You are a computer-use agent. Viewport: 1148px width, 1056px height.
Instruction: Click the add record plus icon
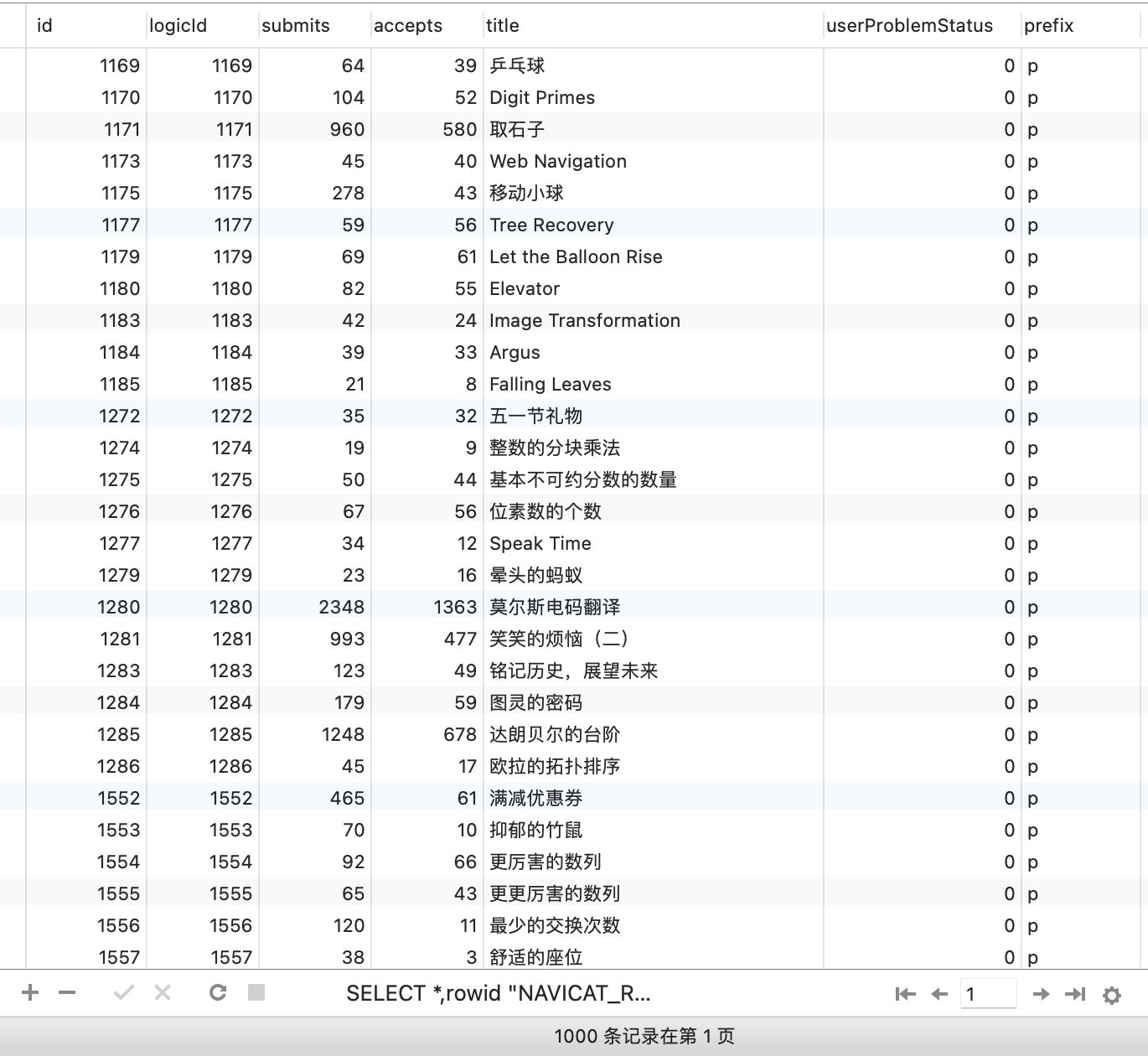coord(30,993)
